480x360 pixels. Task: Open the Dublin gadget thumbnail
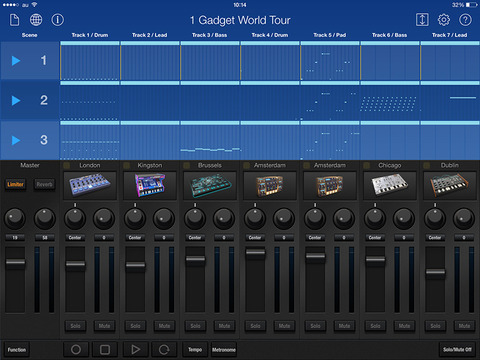pyautogui.click(x=450, y=186)
